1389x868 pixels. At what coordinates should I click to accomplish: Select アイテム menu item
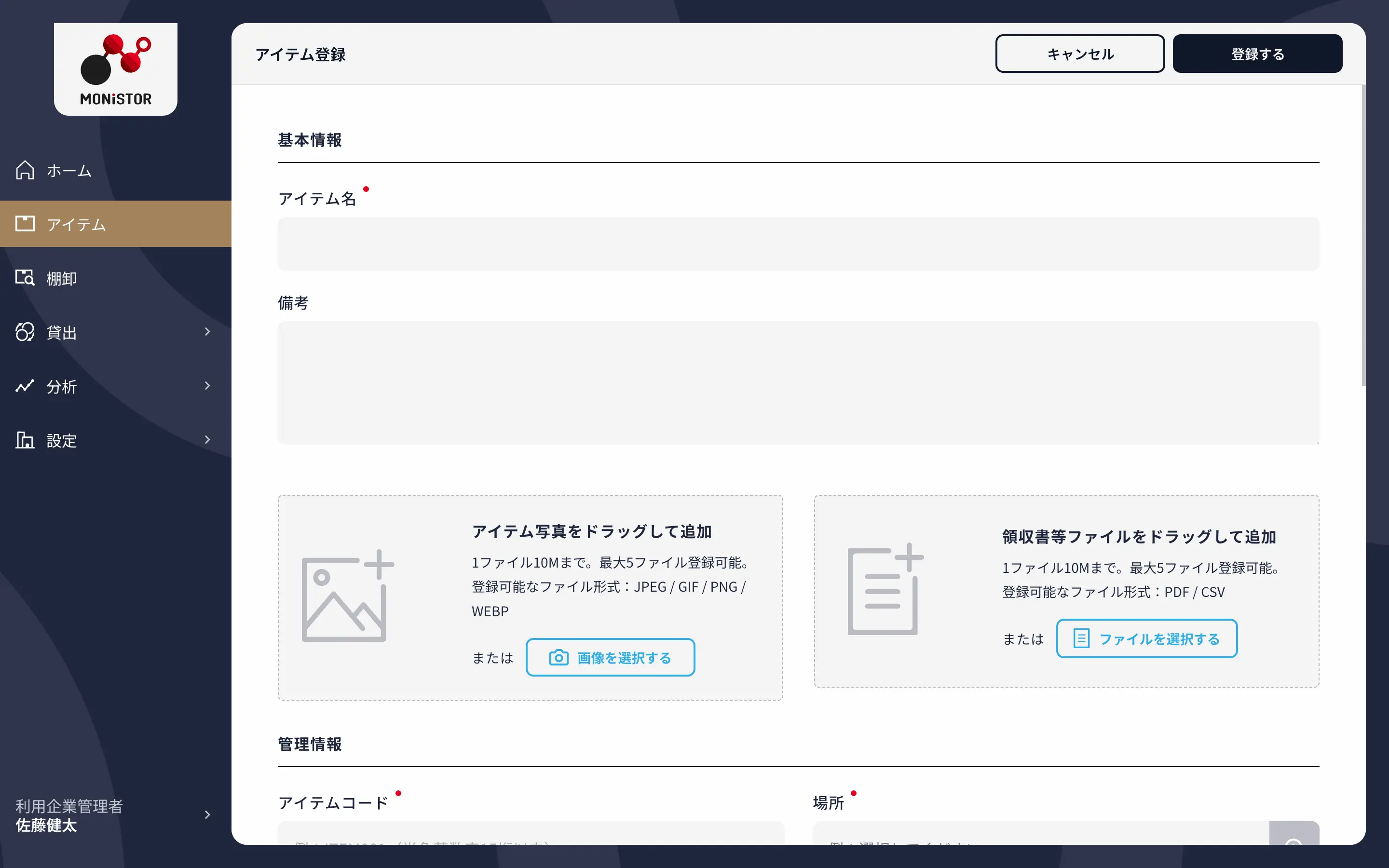point(115,224)
